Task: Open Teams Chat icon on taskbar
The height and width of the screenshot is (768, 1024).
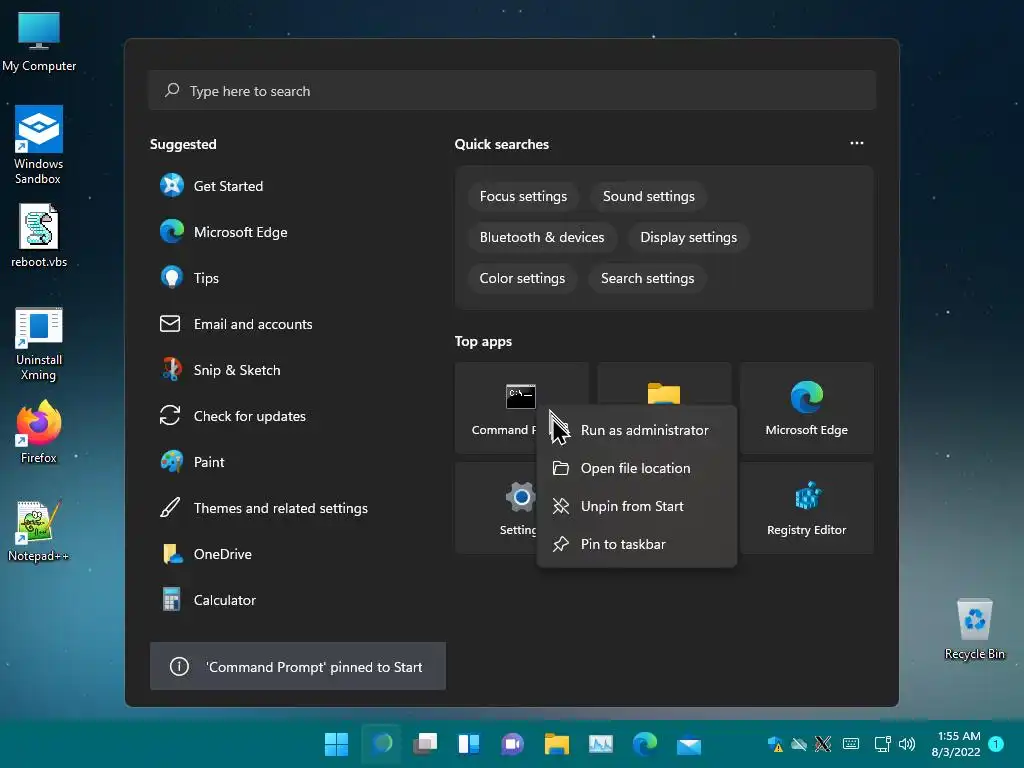Action: click(513, 744)
